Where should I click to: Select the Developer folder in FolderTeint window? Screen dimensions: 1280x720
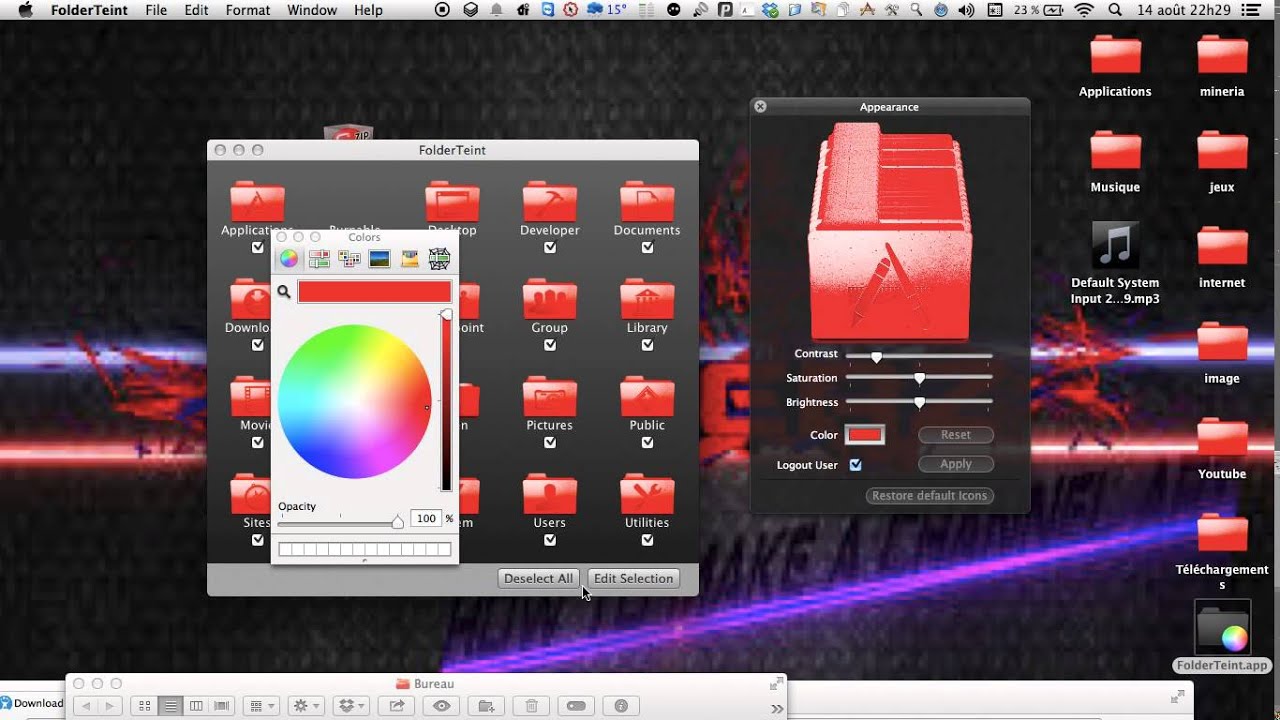tap(549, 201)
